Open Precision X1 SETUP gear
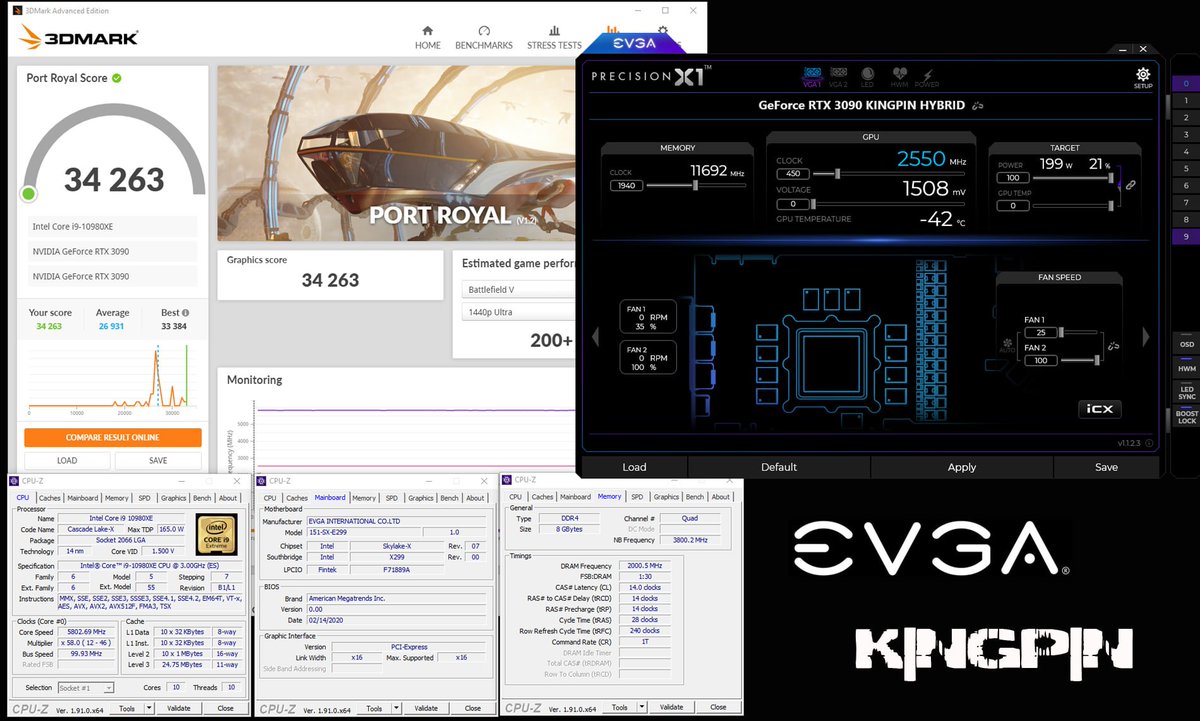Image resolution: width=1200 pixels, height=721 pixels. pyautogui.click(x=1143, y=76)
